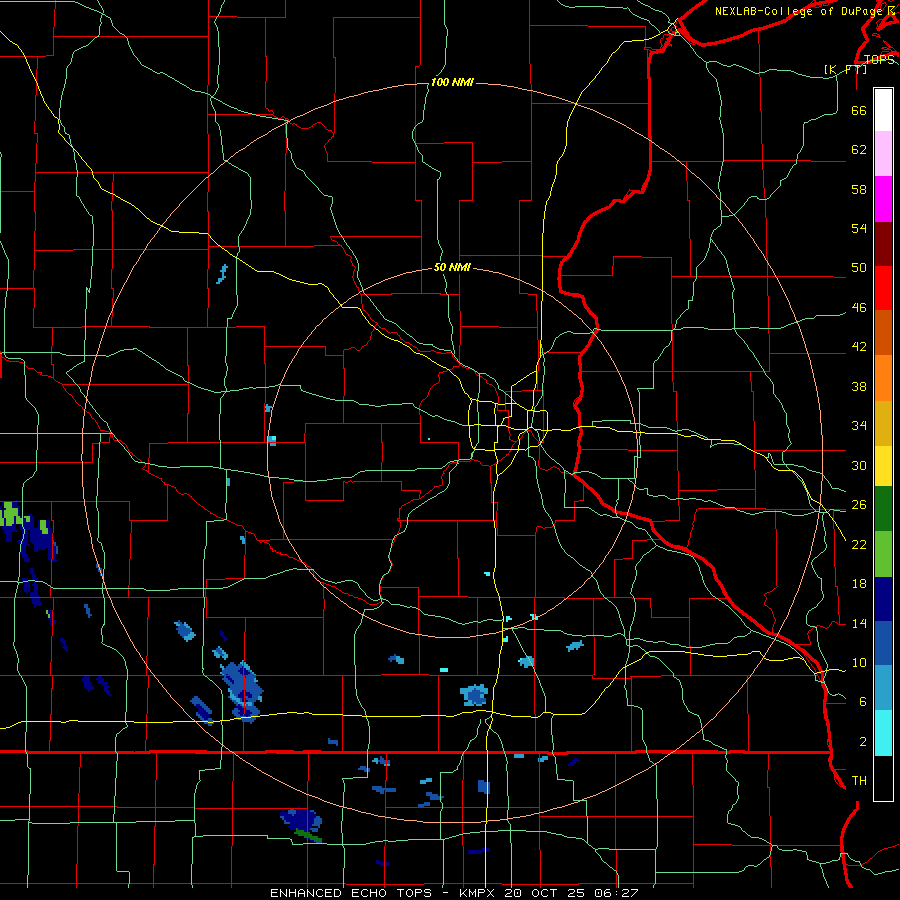Click the dark red swatch between 50 and 54
900x900 pixels.
pyautogui.click(x=883, y=244)
